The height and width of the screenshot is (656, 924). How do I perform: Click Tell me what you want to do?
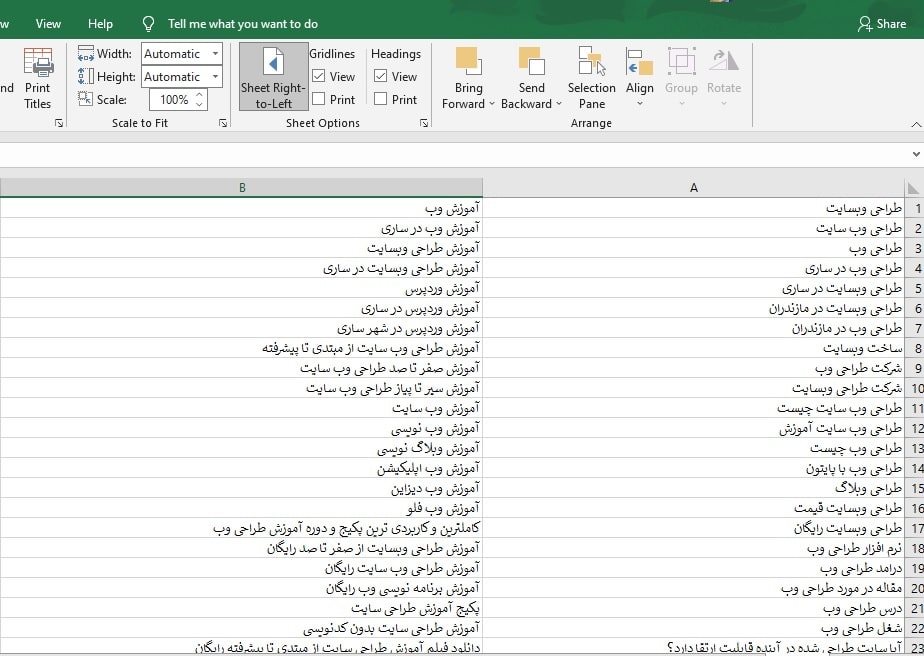pyautogui.click(x=243, y=24)
